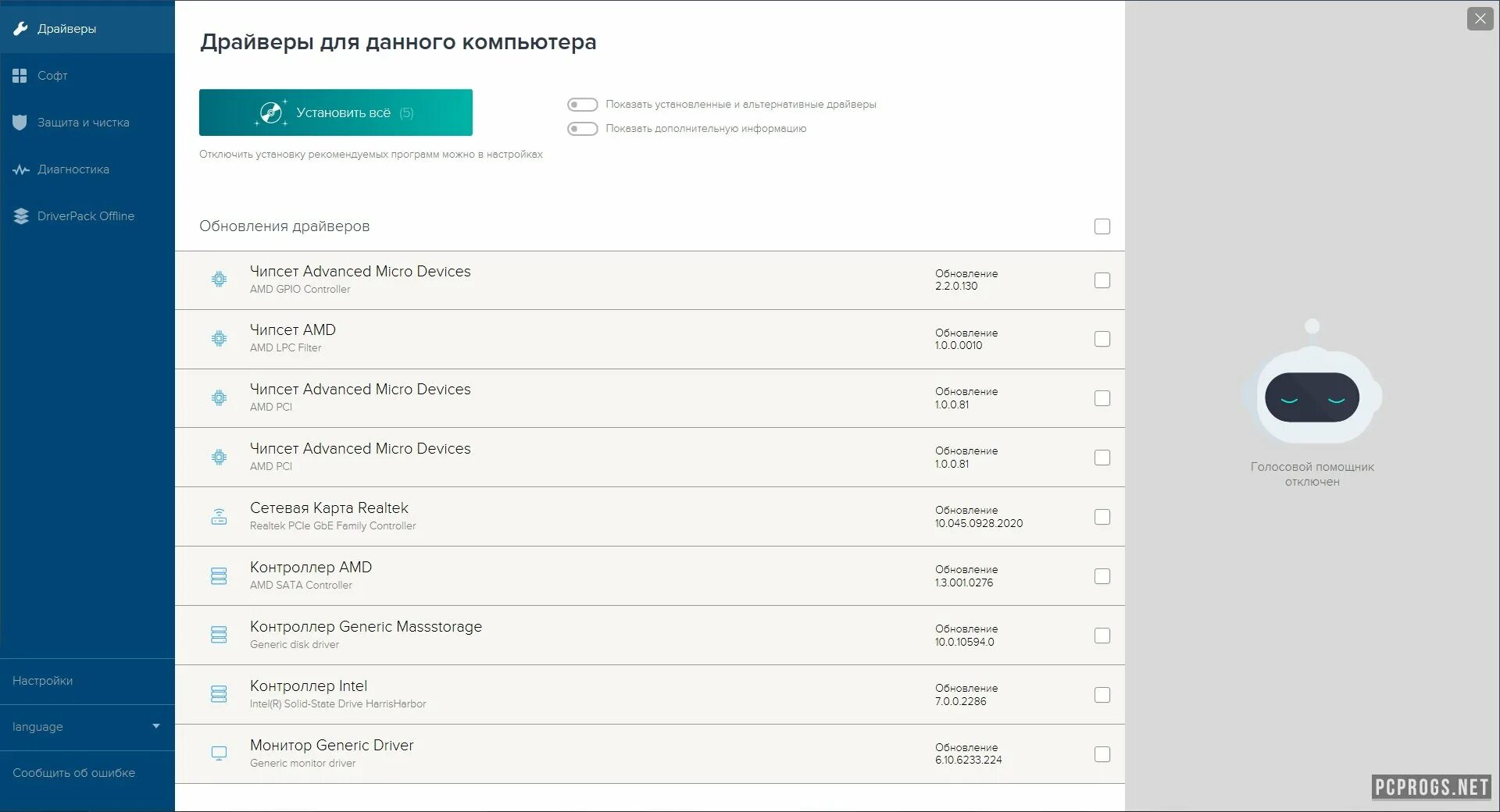Open Настройки from the sidebar
This screenshot has height=812, width=1500.
[43, 681]
